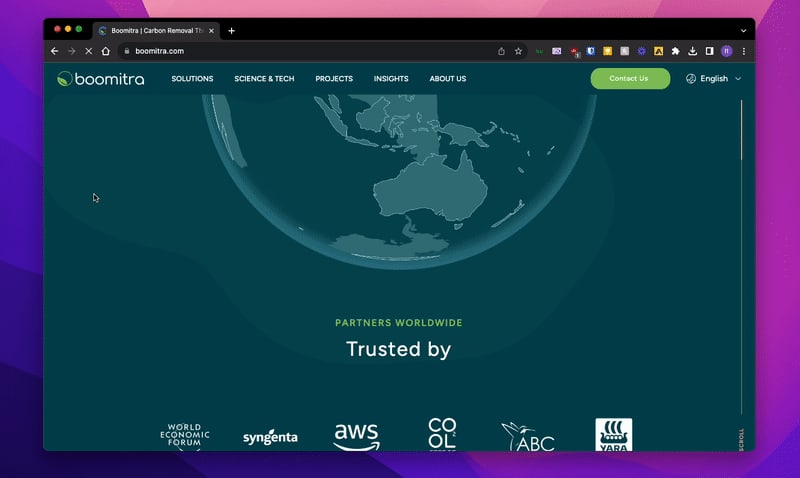Image resolution: width=800 pixels, height=478 pixels.
Task: Open the blue shield extension
Action: [591, 51]
